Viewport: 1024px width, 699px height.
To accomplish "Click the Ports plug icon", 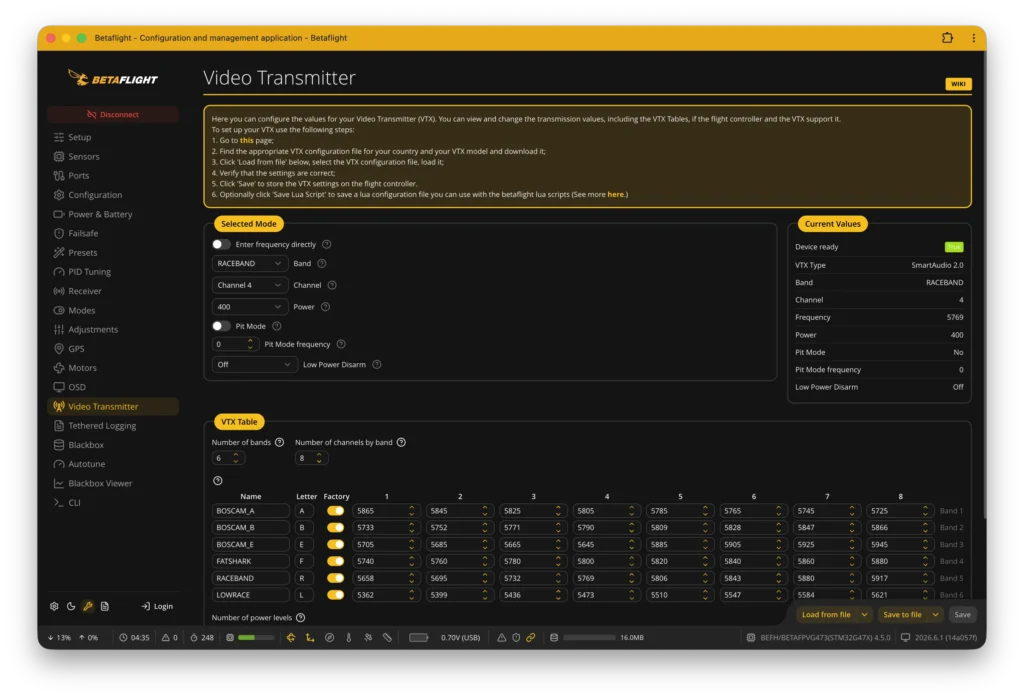I will coord(59,176).
